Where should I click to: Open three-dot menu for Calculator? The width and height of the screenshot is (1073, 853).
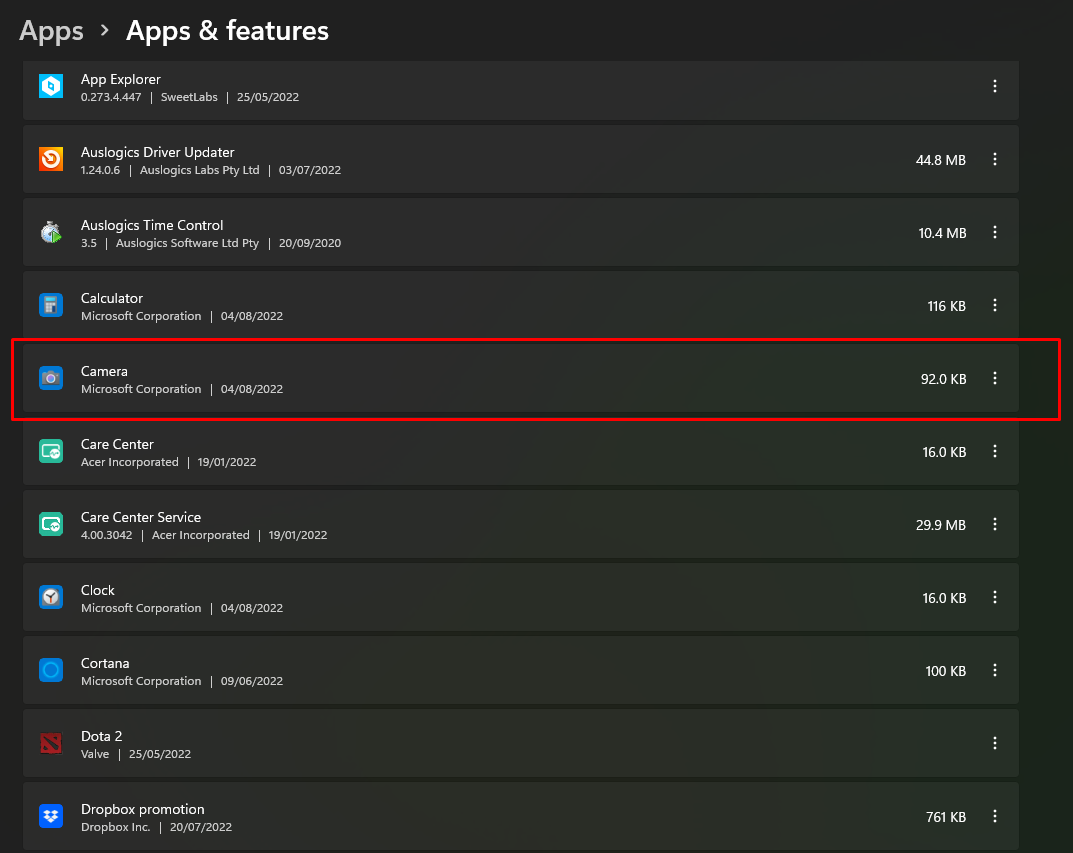point(994,305)
